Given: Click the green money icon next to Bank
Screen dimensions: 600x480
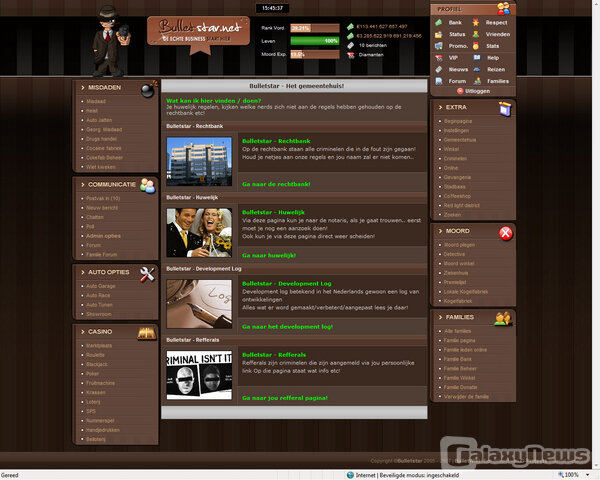Looking at the screenshot, I should click(439, 23).
